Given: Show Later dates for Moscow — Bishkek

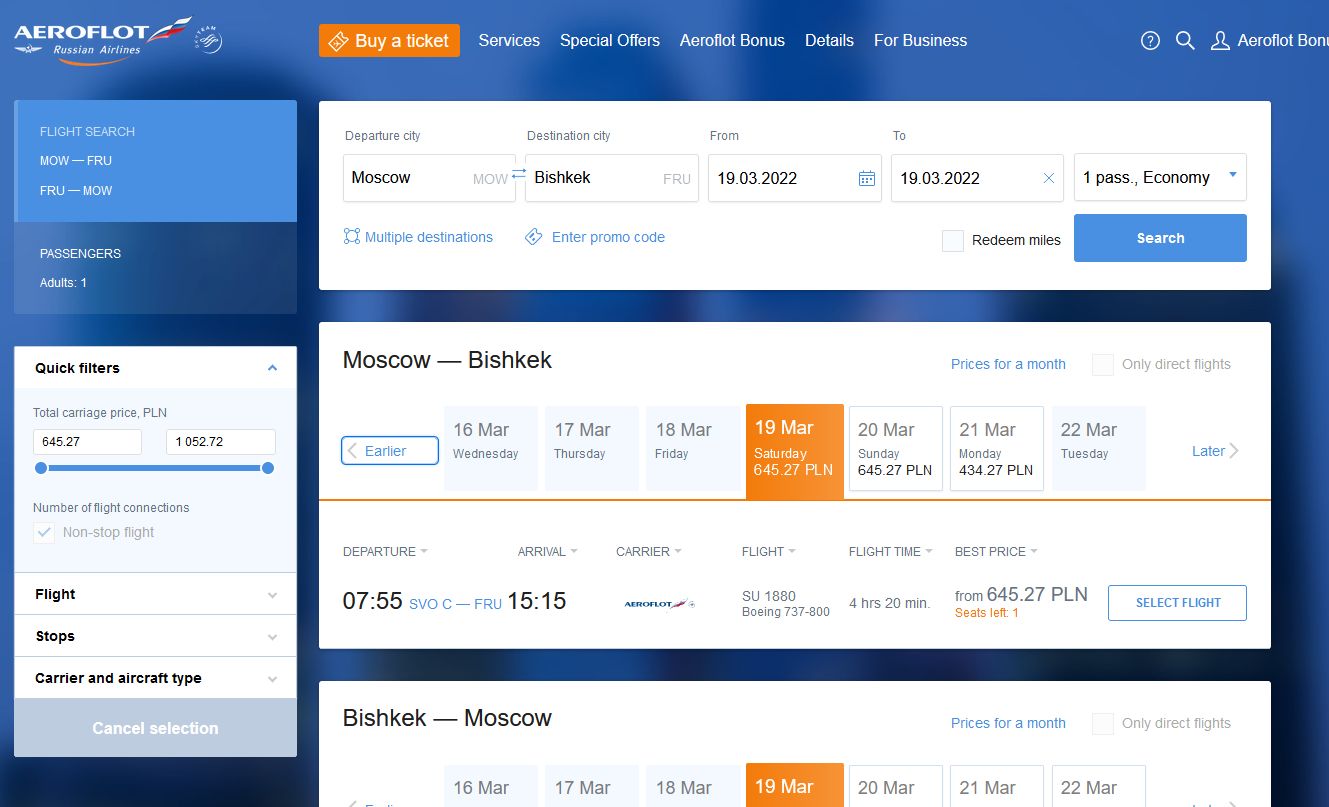Looking at the screenshot, I should pos(1215,451).
